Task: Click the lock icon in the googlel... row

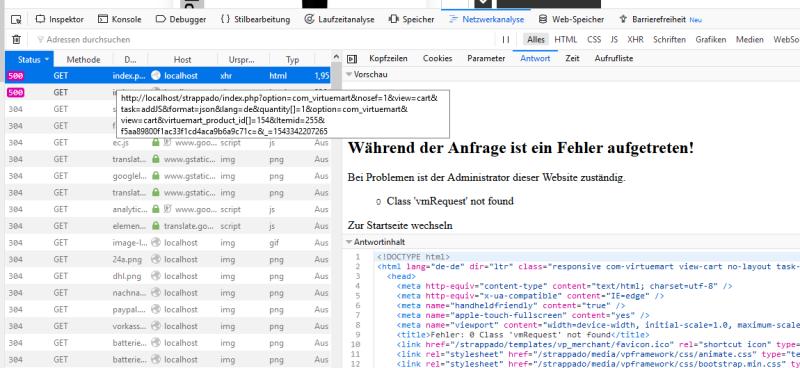Action: tap(156, 176)
